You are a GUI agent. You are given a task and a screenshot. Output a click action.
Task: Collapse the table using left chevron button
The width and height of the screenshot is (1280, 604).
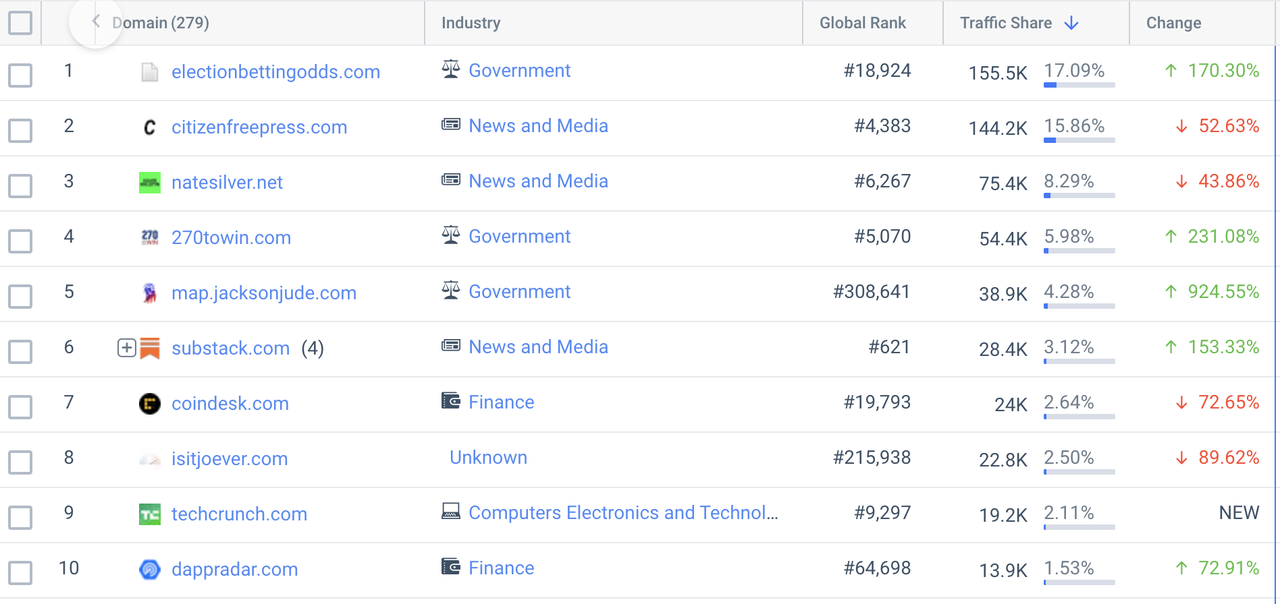pos(96,21)
